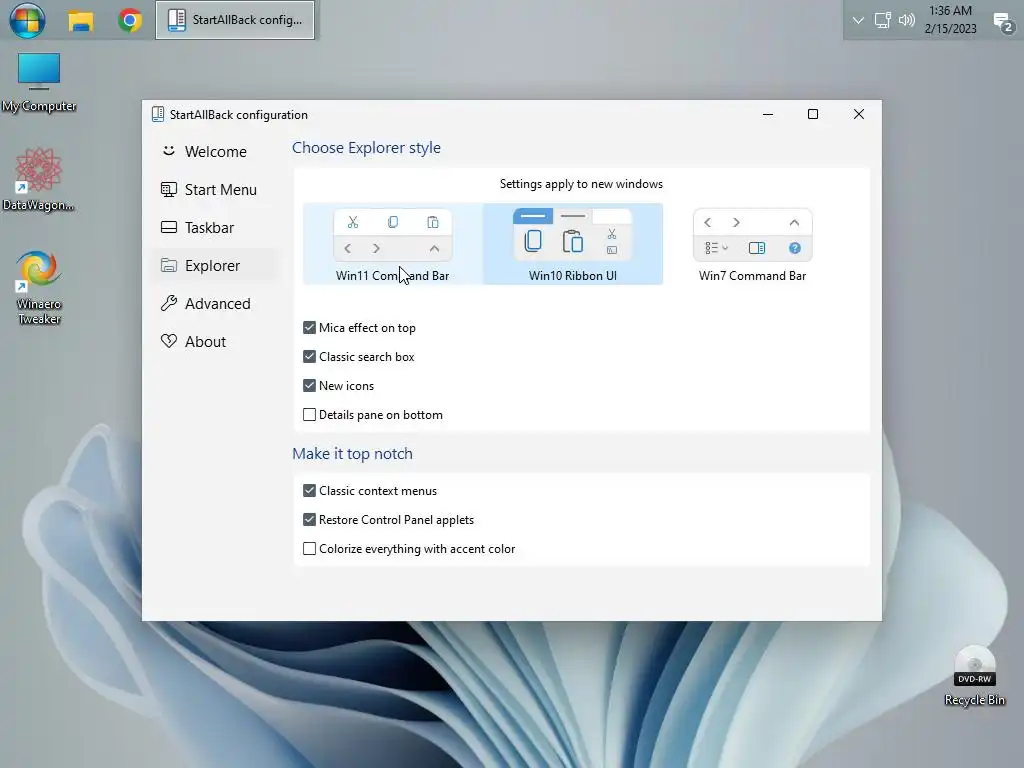
Task: Click the taskbar icon beside Taskbar
Action: (168, 227)
